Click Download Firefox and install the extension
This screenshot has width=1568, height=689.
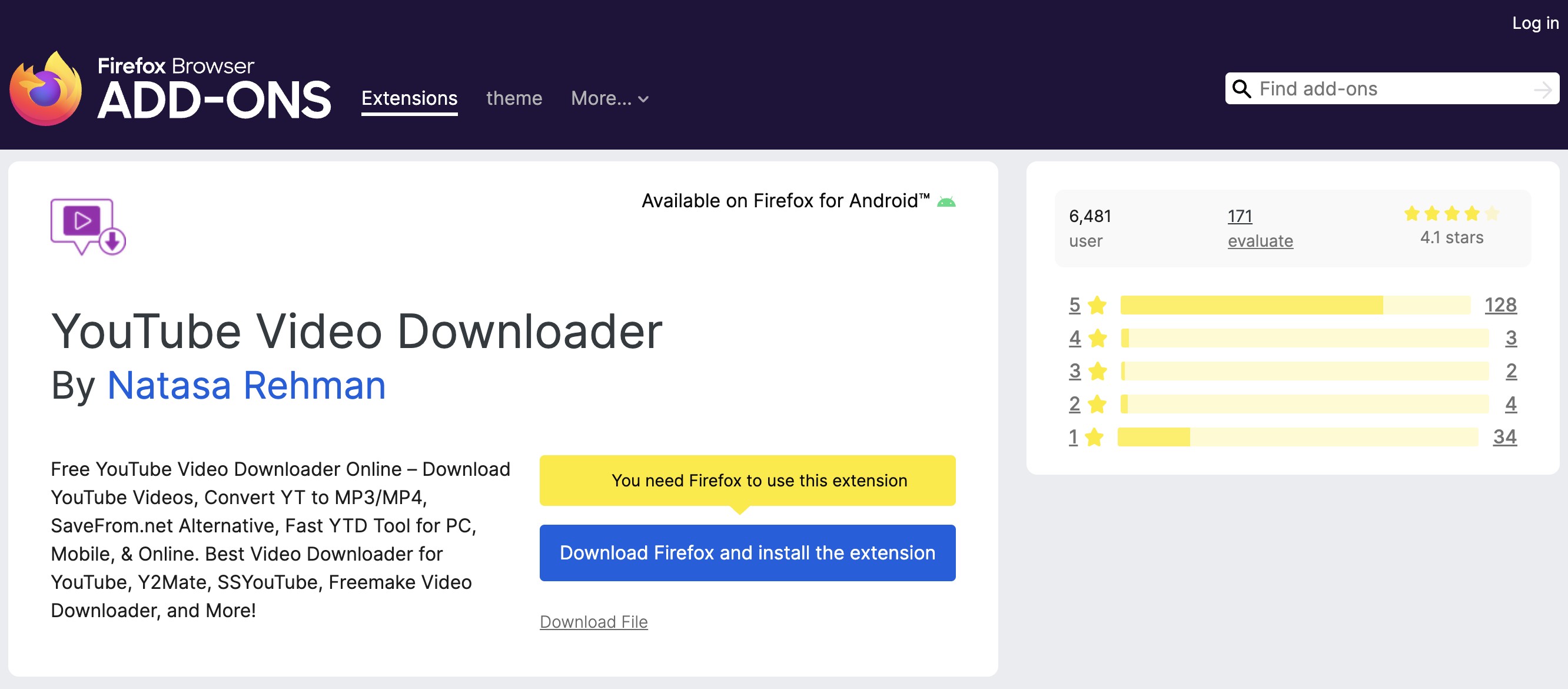pyautogui.click(x=747, y=552)
